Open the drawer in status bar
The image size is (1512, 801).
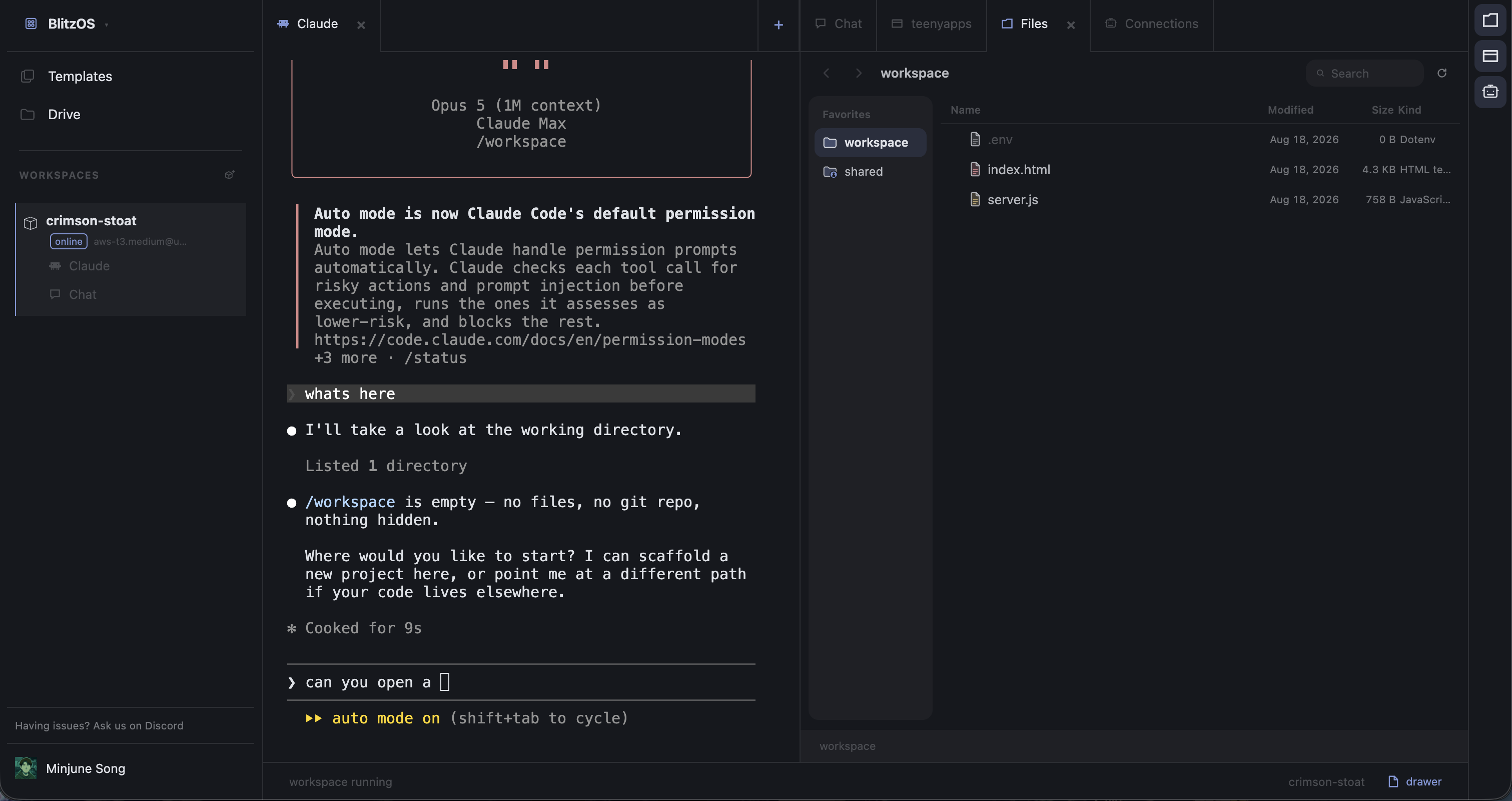pos(1415,781)
